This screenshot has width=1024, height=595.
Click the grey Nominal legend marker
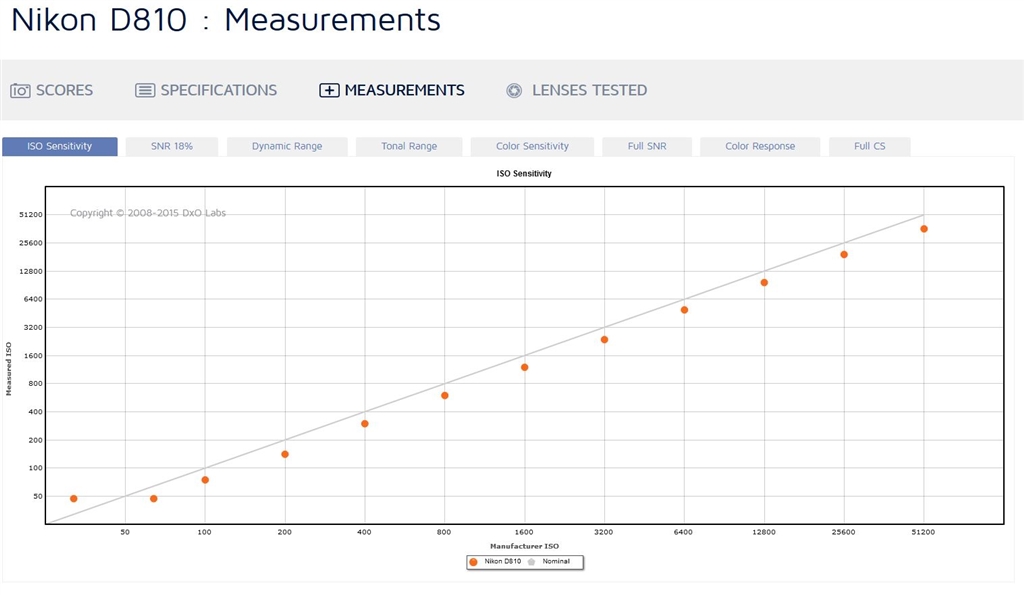pos(532,562)
